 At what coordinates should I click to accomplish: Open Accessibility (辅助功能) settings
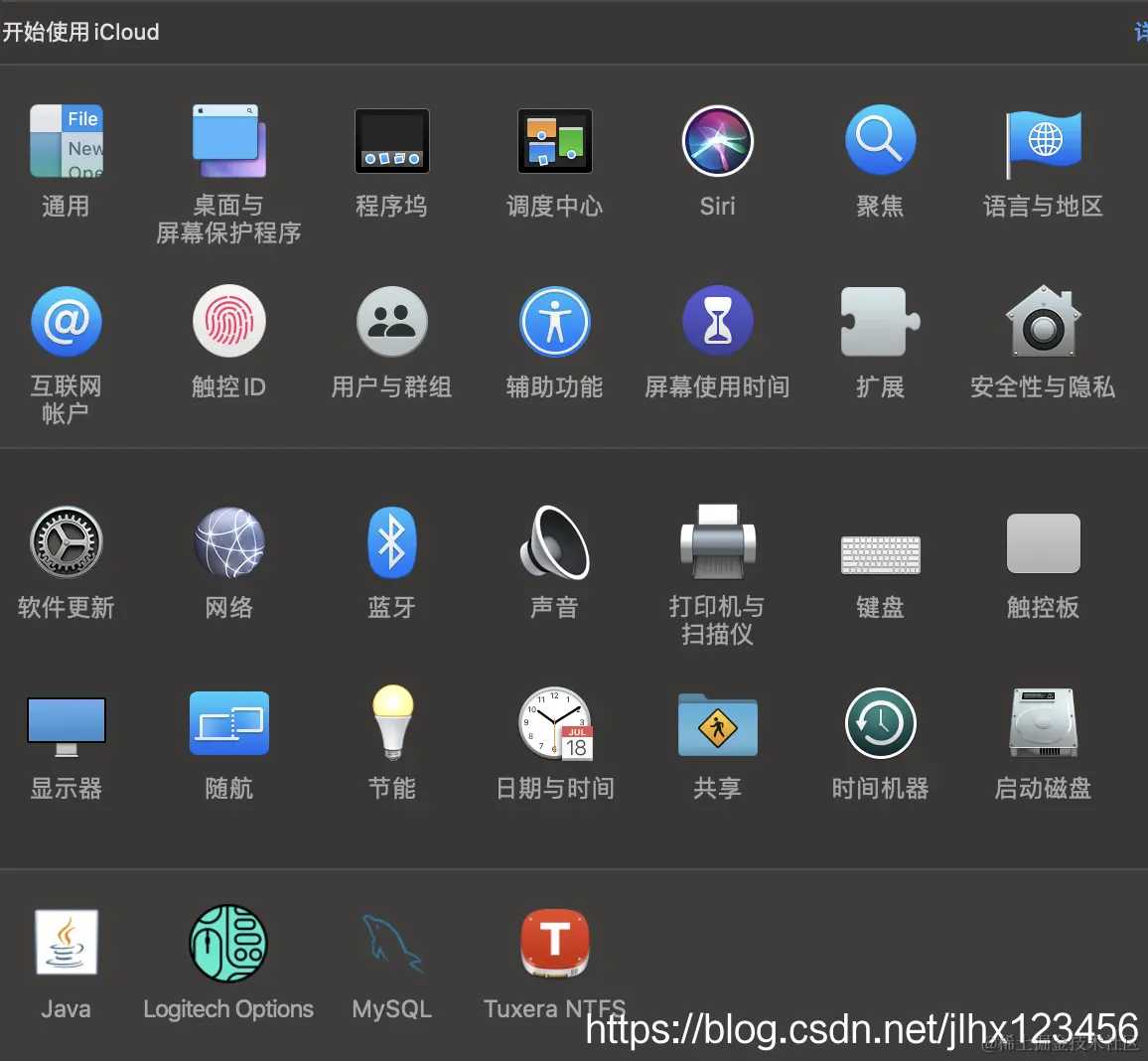coord(555,322)
